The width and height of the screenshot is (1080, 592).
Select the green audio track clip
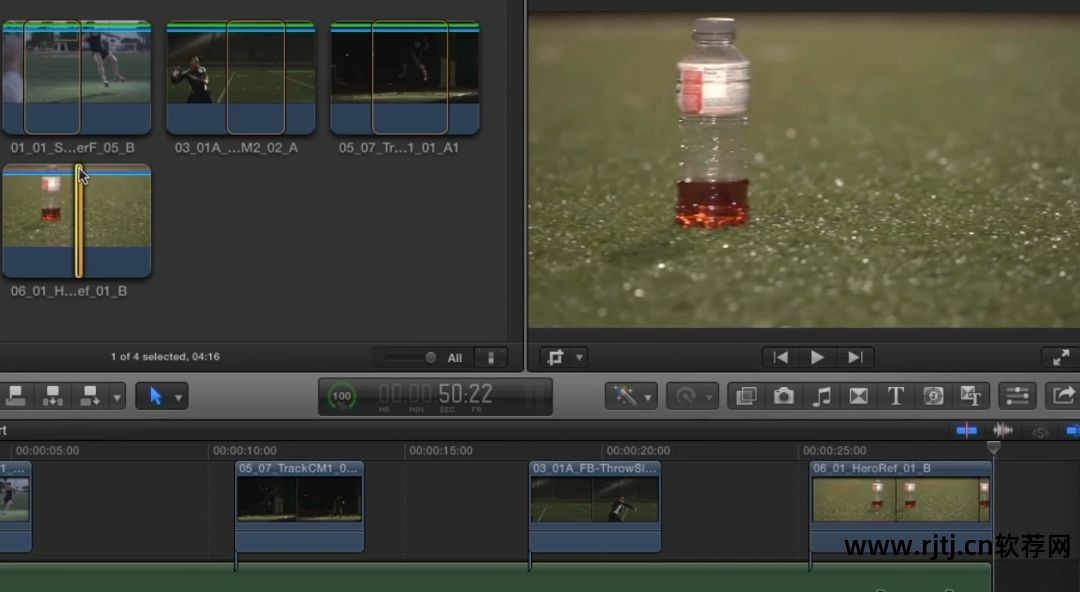tap(495, 578)
